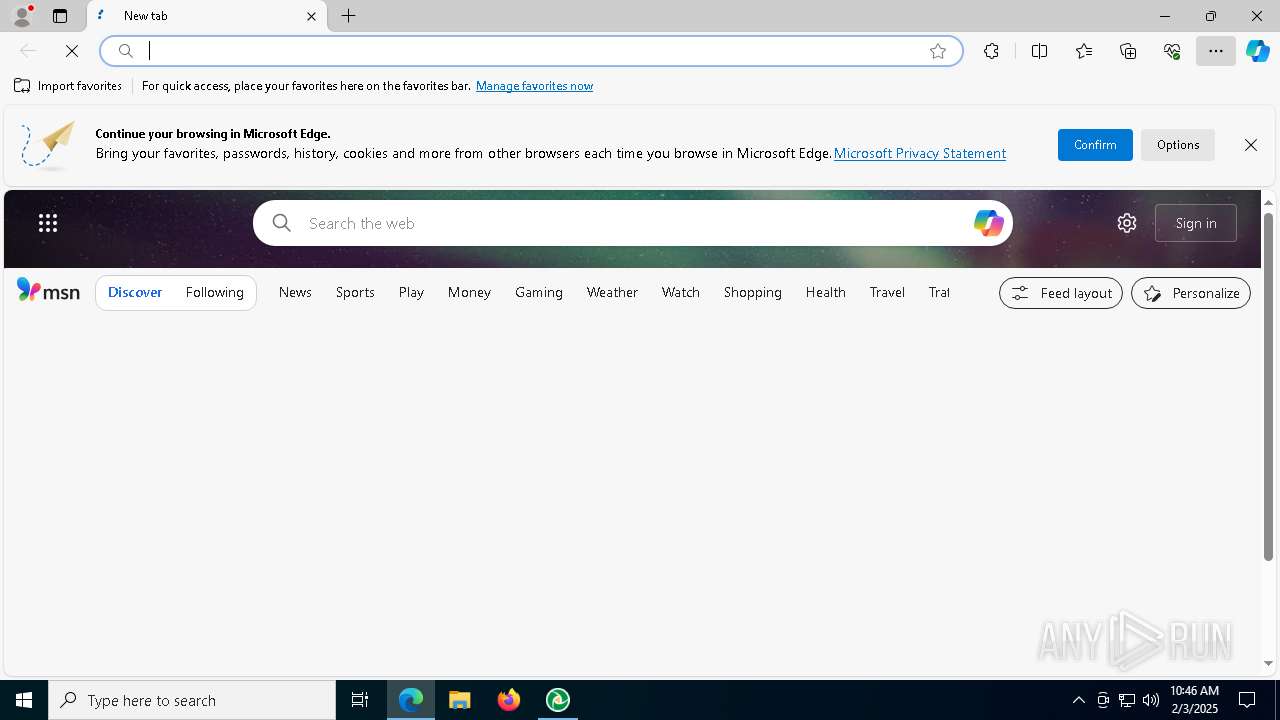Open the Watch section
The height and width of the screenshot is (720, 1280).
(x=681, y=292)
